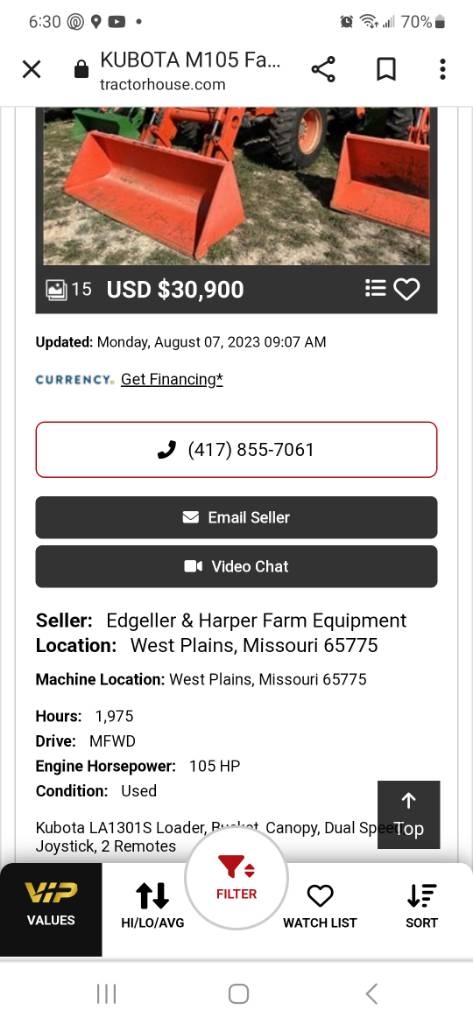Image resolution: width=473 pixels, height=1024 pixels.
Task: Tap the tractor bucket listing photo
Action: click(x=236, y=185)
